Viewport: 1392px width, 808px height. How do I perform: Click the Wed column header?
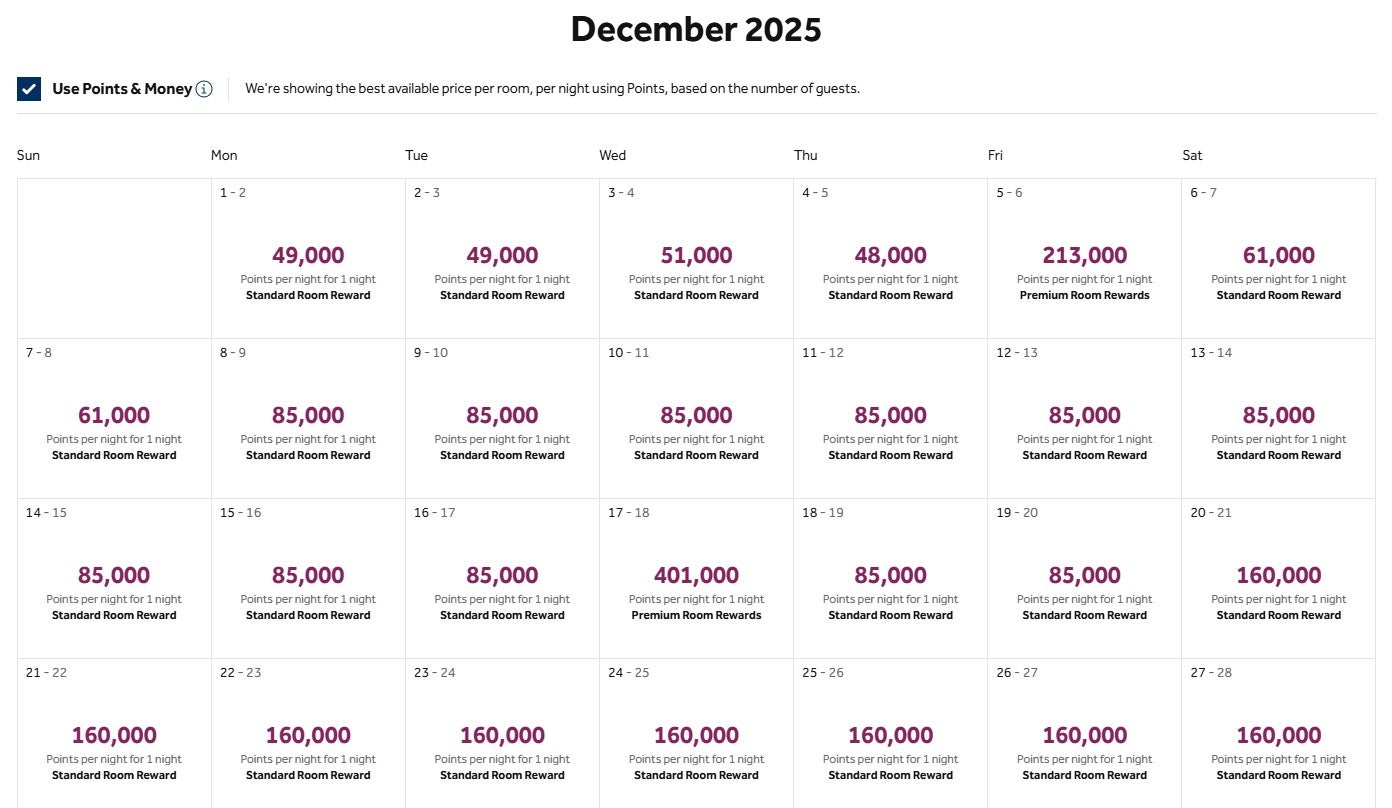[x=612, y=155]
